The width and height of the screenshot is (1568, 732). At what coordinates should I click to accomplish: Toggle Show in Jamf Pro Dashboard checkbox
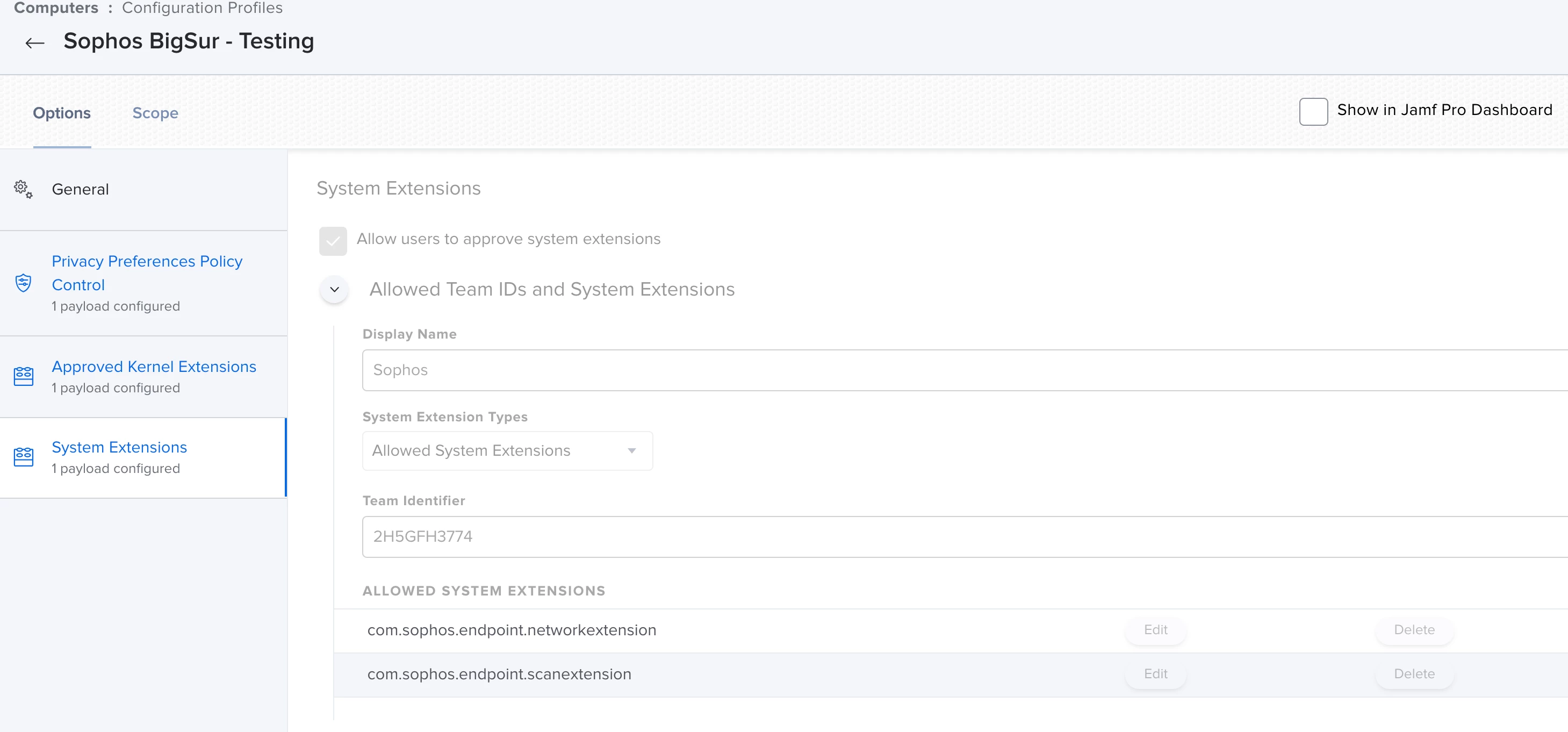pyautogui.click(x=1313, y=111)
